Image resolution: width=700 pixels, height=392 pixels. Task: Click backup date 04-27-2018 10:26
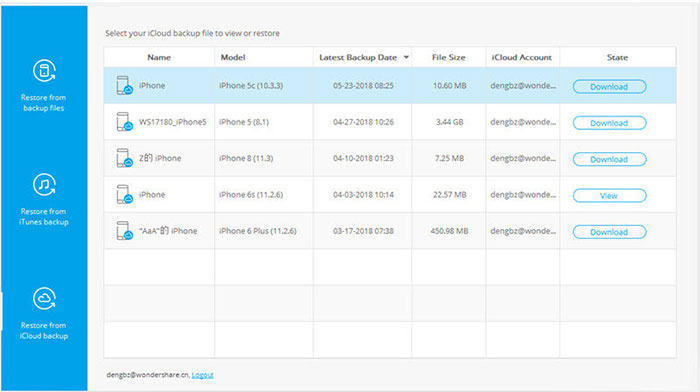(x=363, y=122)
